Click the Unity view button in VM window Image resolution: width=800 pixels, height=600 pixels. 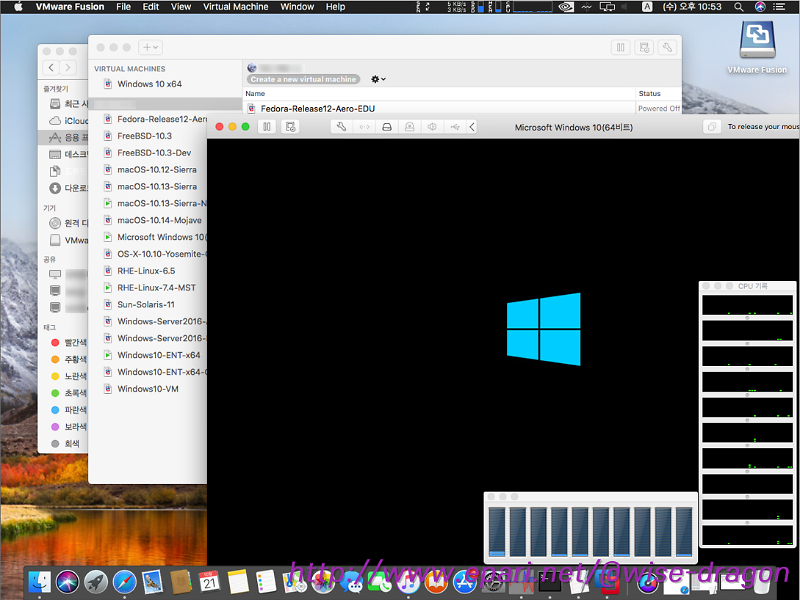coord(712,127)
